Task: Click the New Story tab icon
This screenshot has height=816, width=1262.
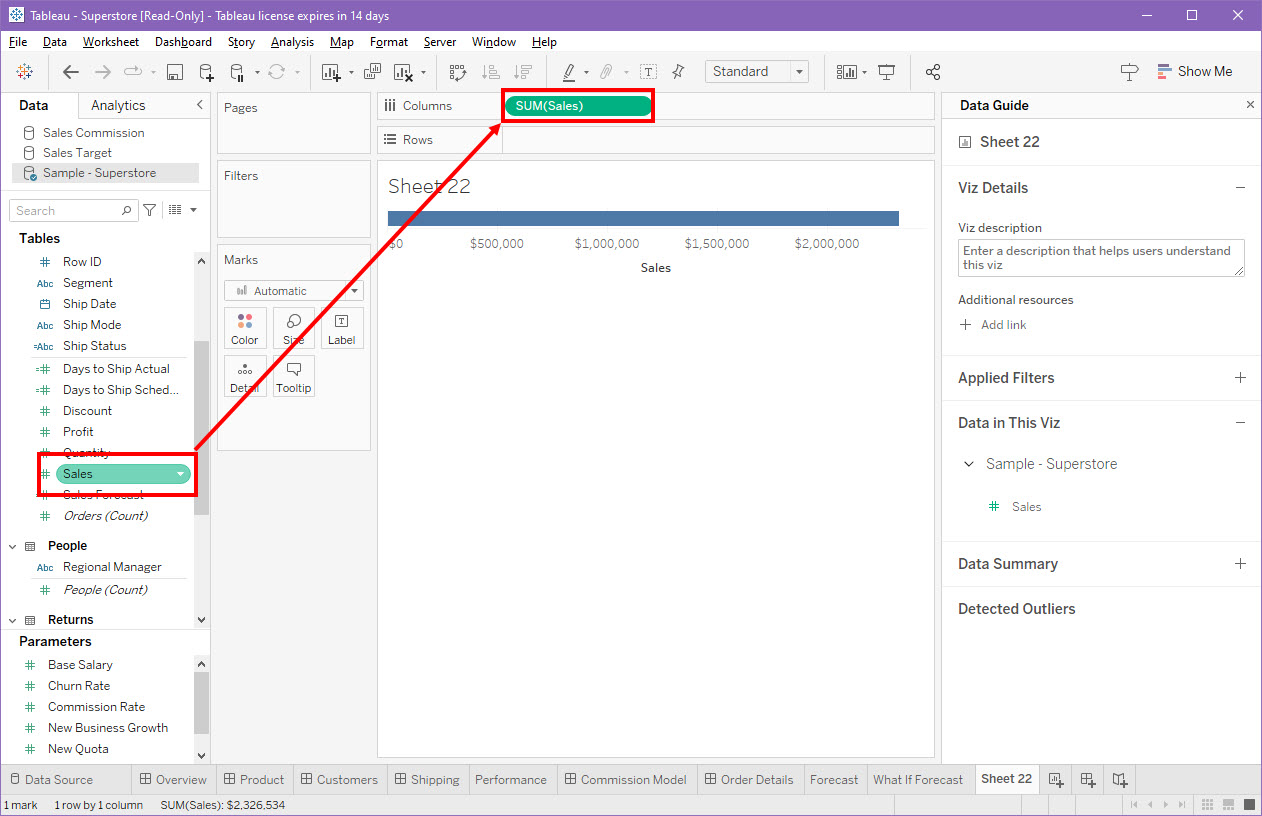Action: (1120, 779)
